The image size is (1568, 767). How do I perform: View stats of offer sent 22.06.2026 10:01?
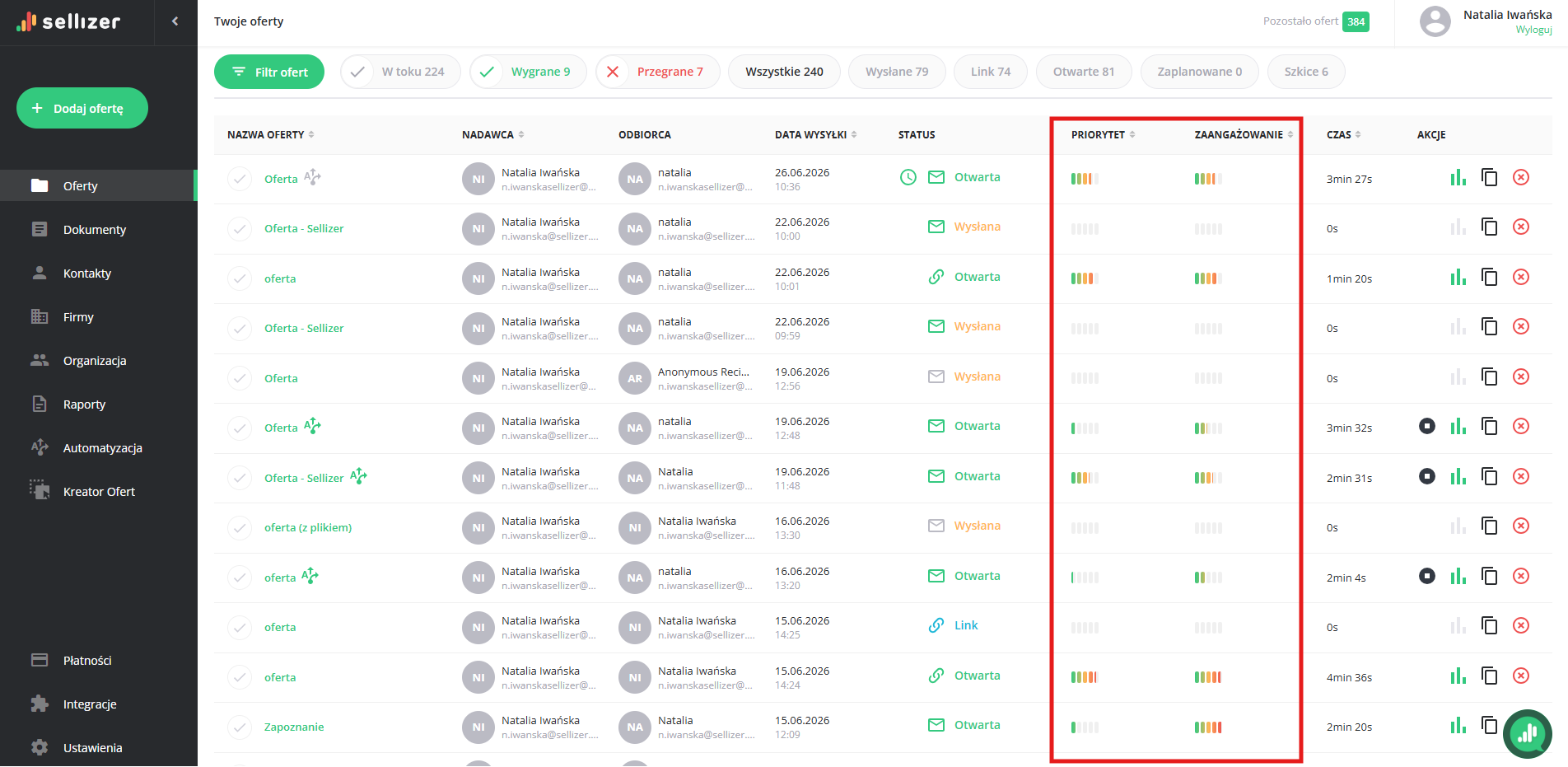click(1458, 278)
